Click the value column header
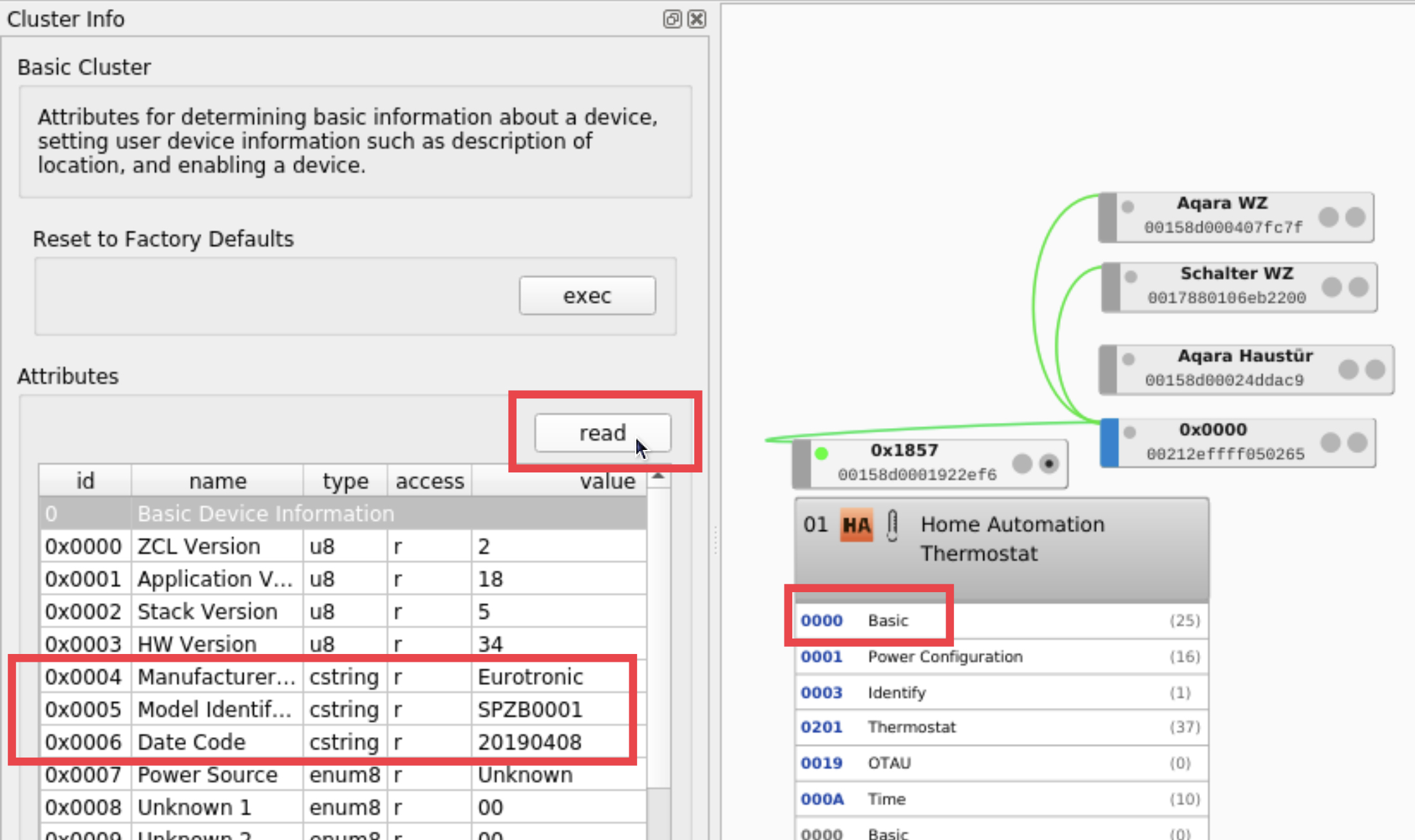The width and height of the screenshot is (1415, 840). 607,481
